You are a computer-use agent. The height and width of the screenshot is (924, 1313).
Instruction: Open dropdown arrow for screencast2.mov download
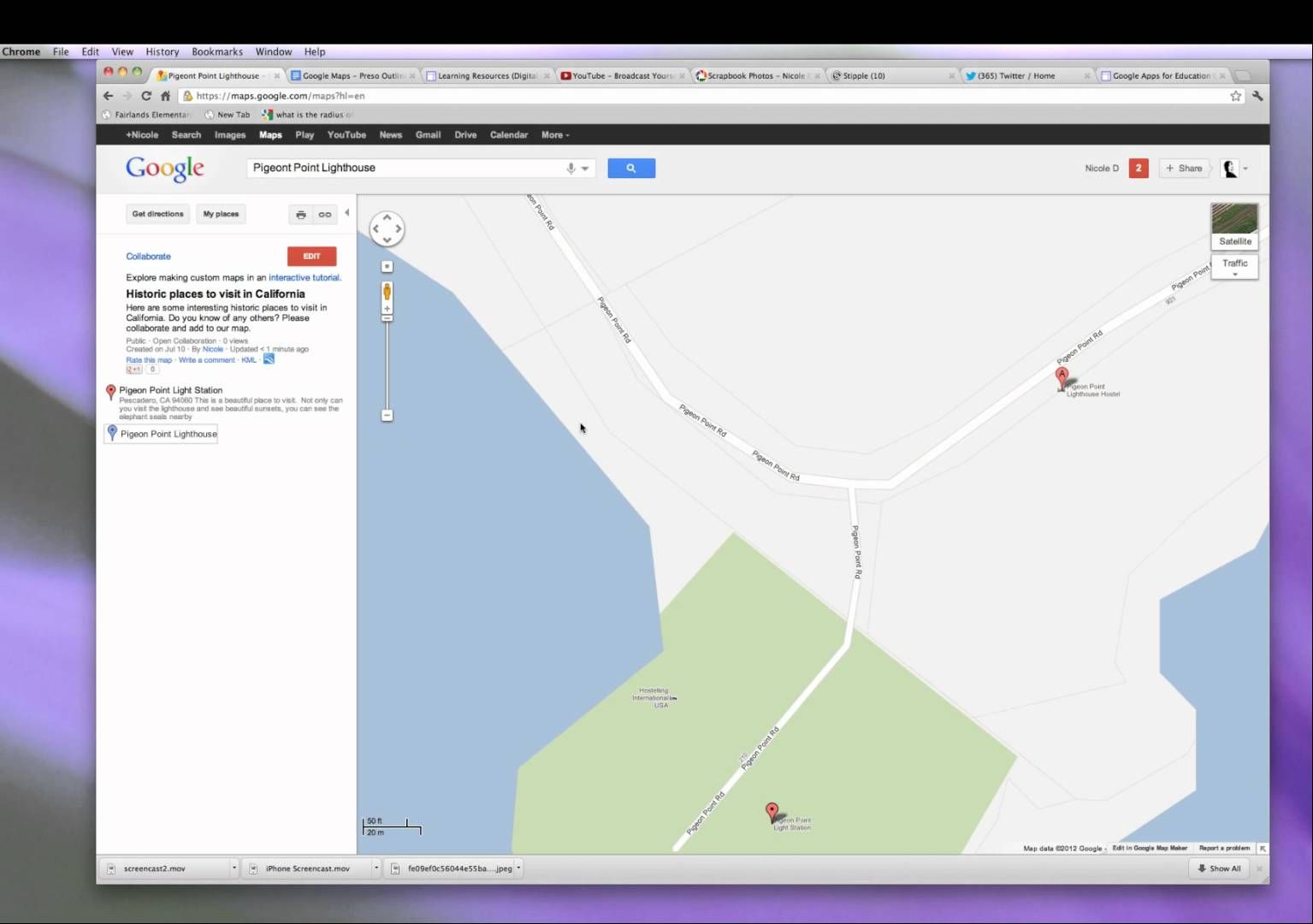coord(234,868)
